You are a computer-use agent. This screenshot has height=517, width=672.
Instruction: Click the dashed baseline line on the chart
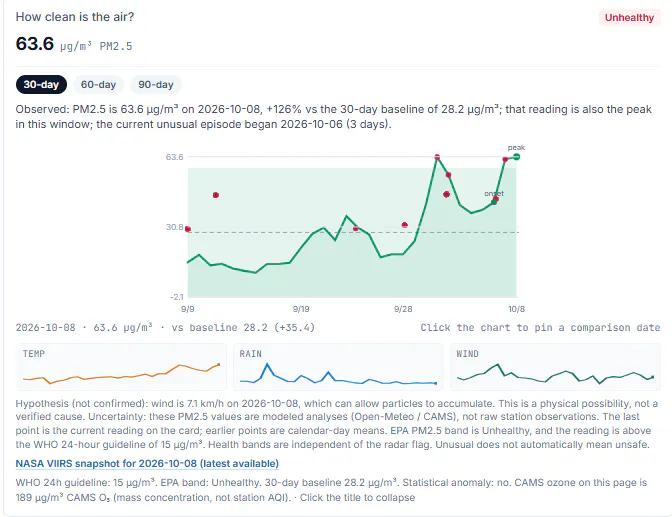353,232
